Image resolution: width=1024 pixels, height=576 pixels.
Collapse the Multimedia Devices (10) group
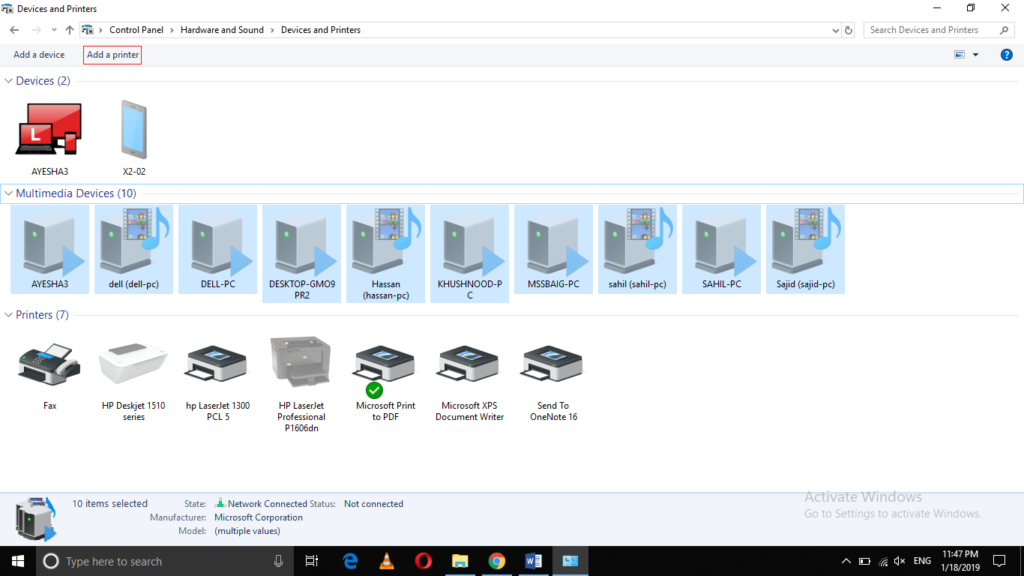9,193
